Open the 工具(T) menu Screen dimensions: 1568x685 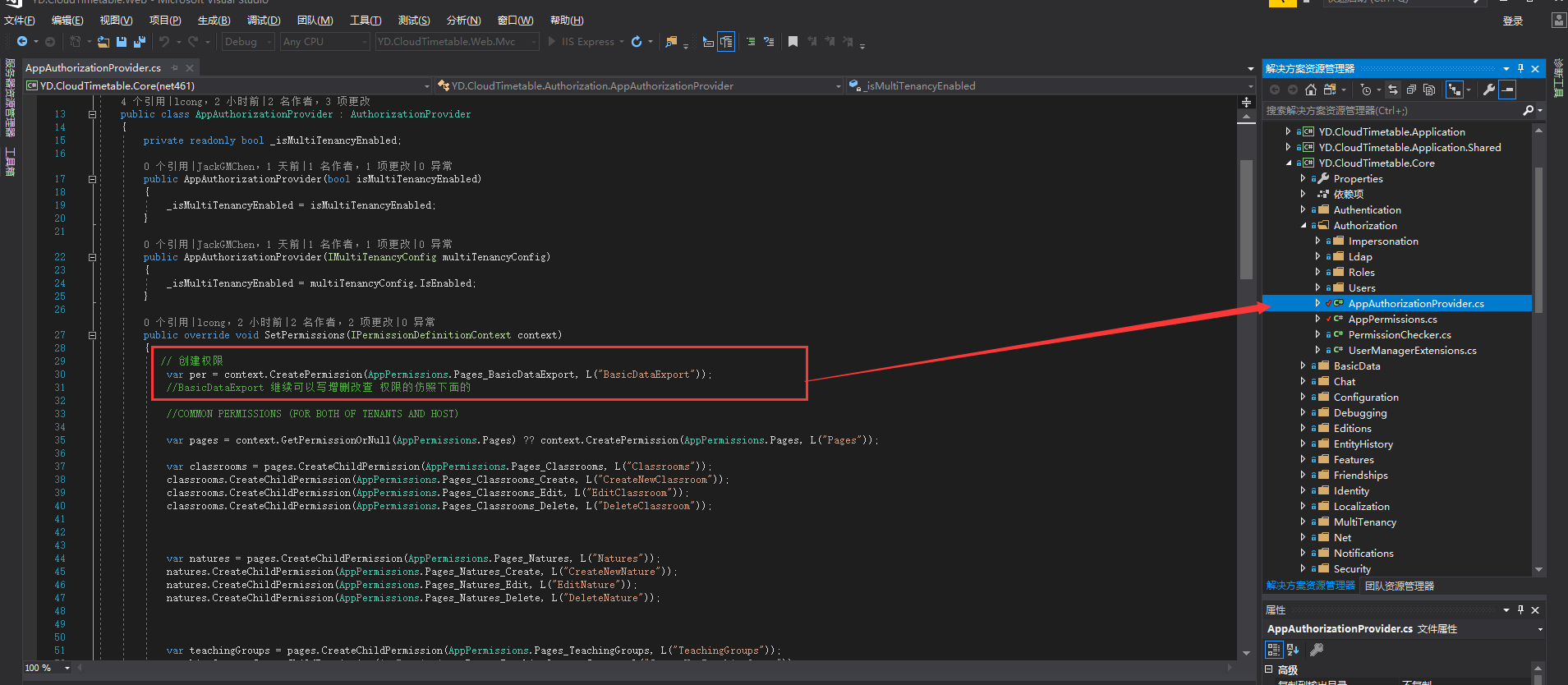click(366, 21)
